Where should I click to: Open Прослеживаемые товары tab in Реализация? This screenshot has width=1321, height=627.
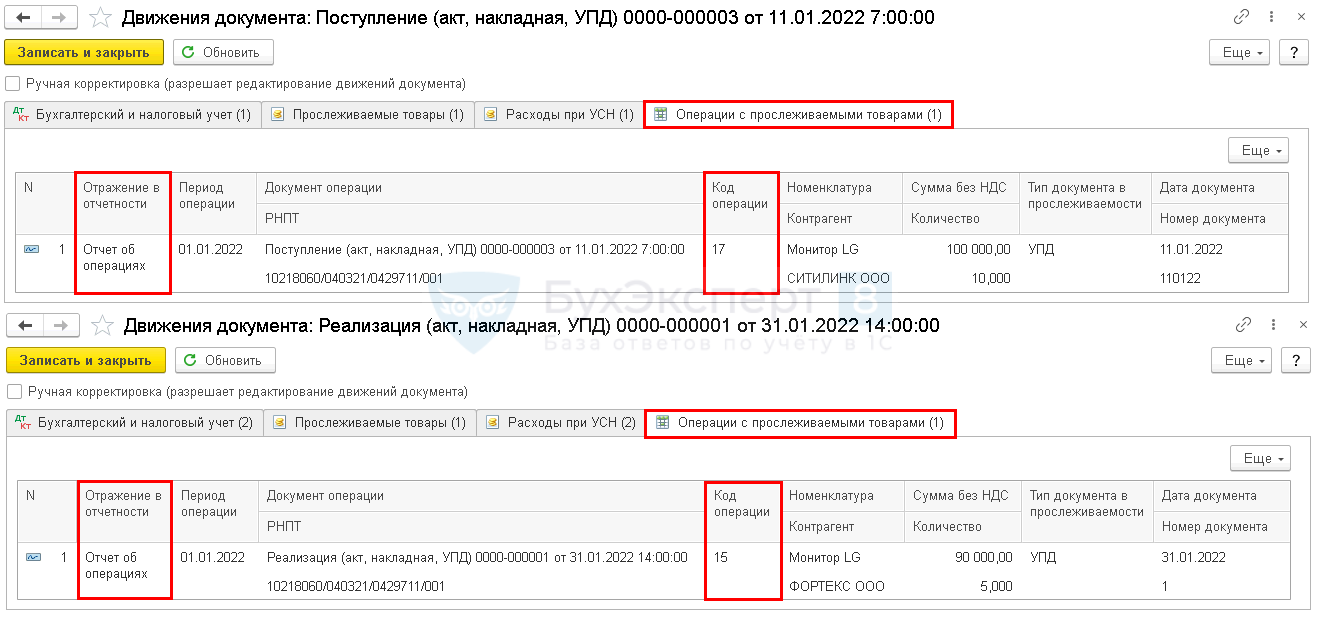369,423
